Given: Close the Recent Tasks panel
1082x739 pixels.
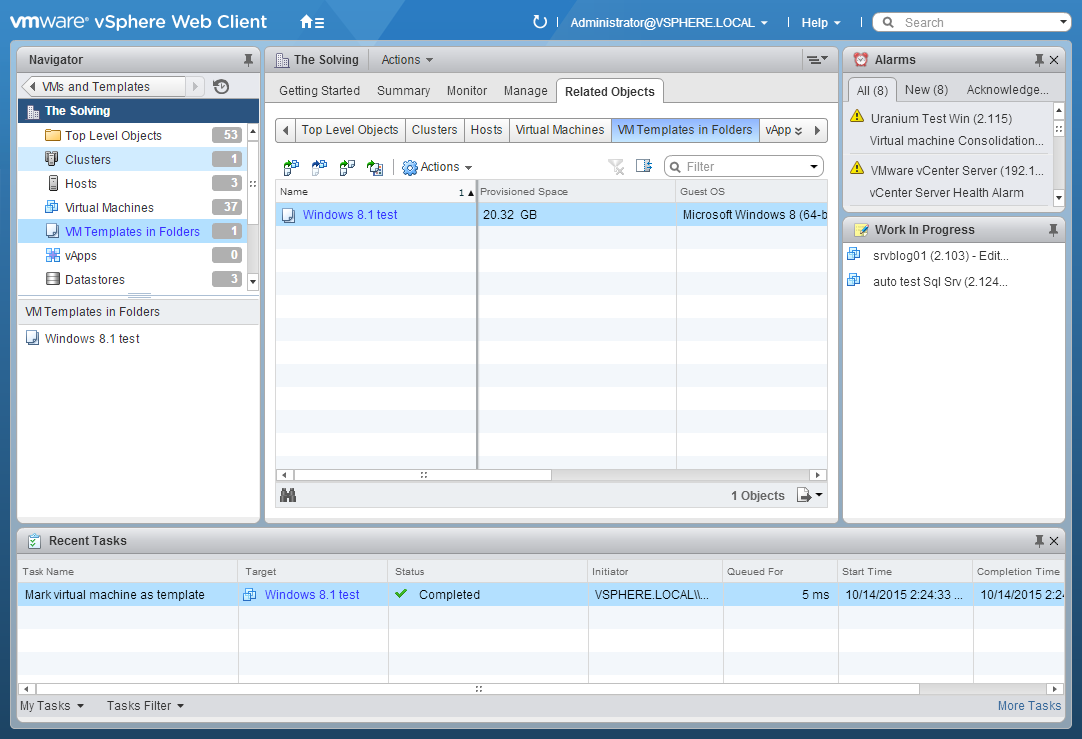Looking at the screenshot, I should click(x=1054, y=541).
